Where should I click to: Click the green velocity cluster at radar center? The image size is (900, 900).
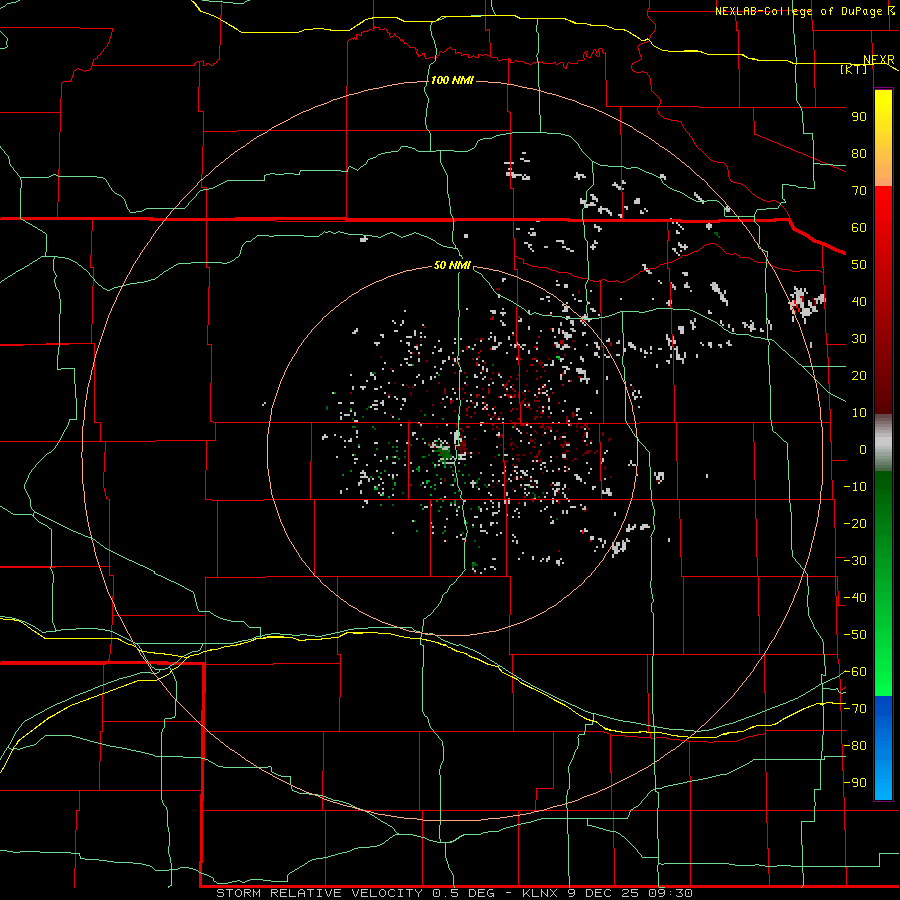click(444, 453)
